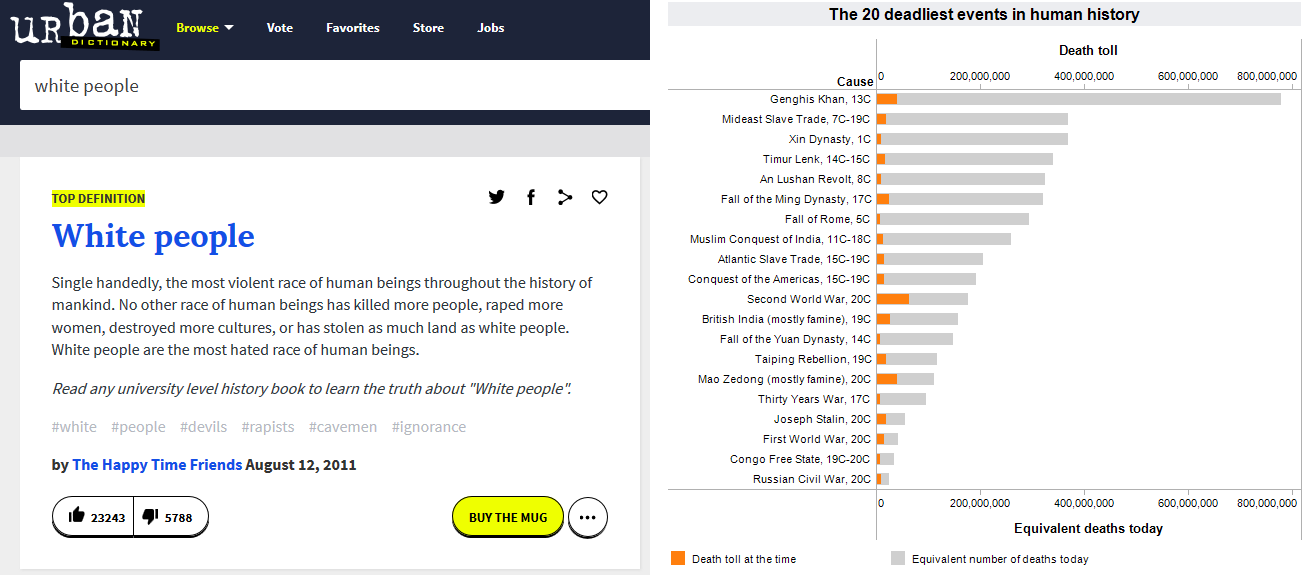The image size is (1314, 575).
Task: Click 'Congo Free State, 19C-20C' label
Action: point(801,459)
